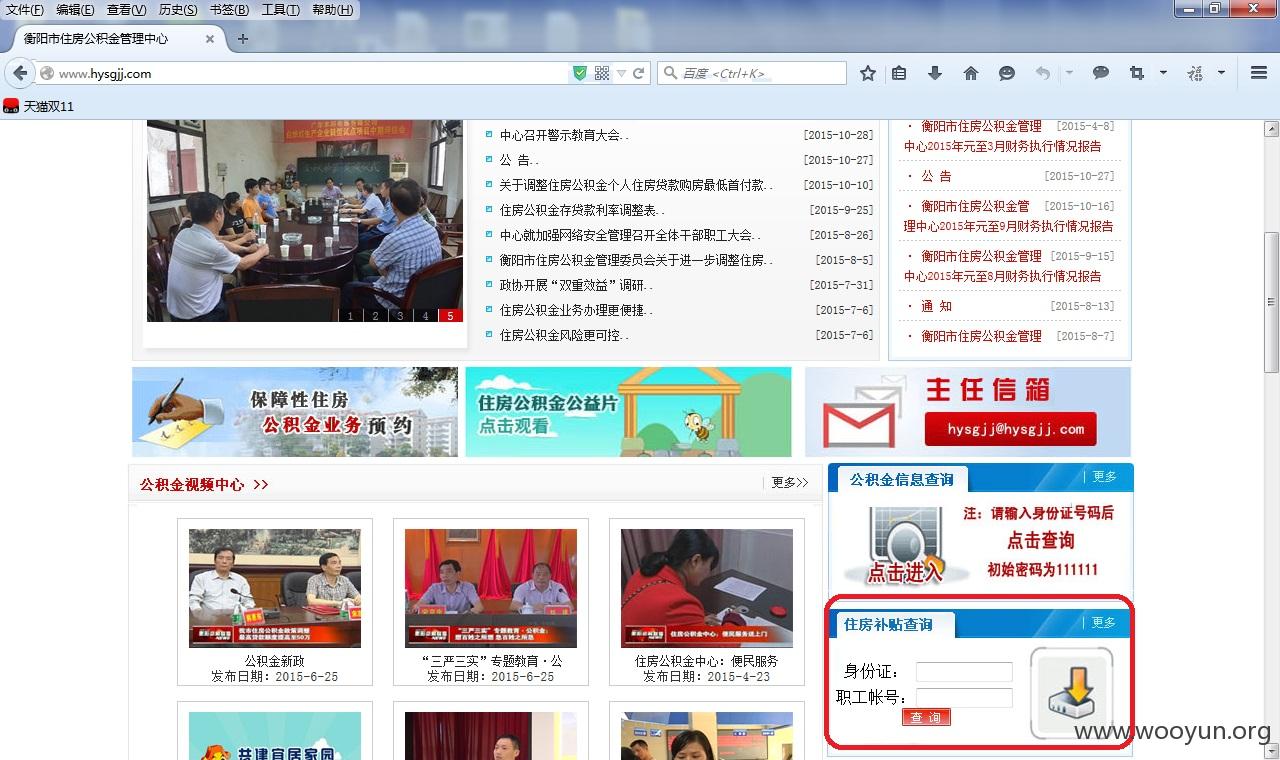Select slideshow page number 3
Screen dimensions: 1280x760
point(400,316)
